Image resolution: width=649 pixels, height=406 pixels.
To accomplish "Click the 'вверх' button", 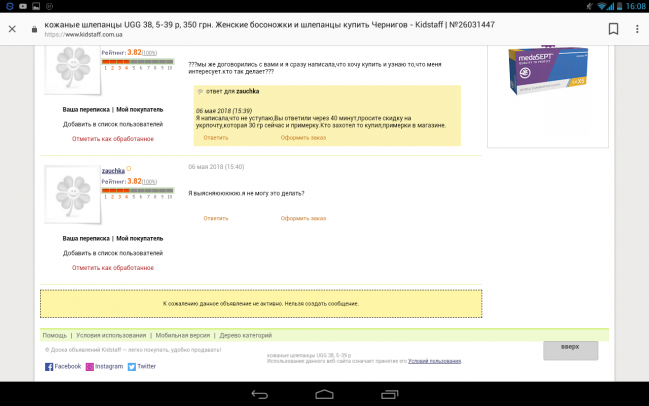I will (x=570, y=350).
